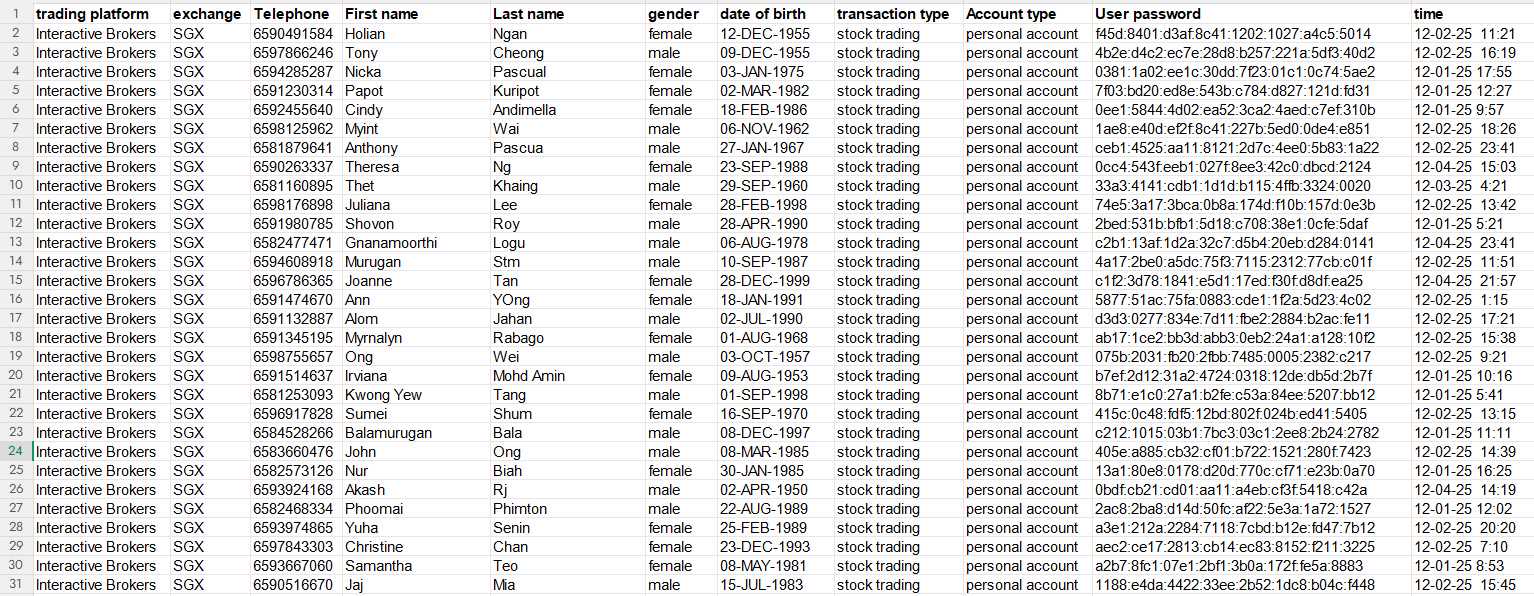Click the 'Account type' header cell
Viewport: 1534px width, 596px height.
click(x=1027, y=14)
